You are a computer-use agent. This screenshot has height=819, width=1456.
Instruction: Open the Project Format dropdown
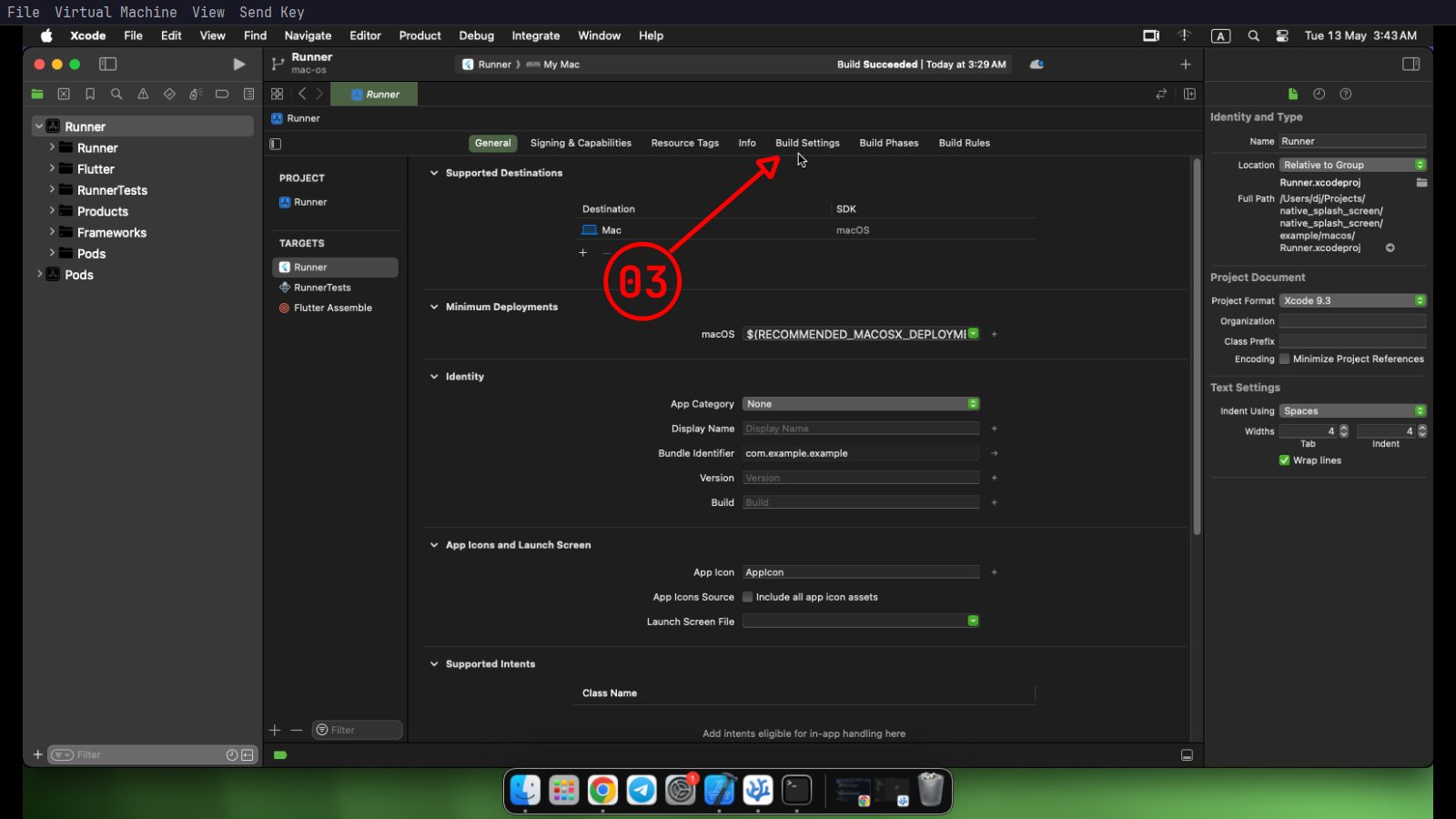tap(1352, 300)
